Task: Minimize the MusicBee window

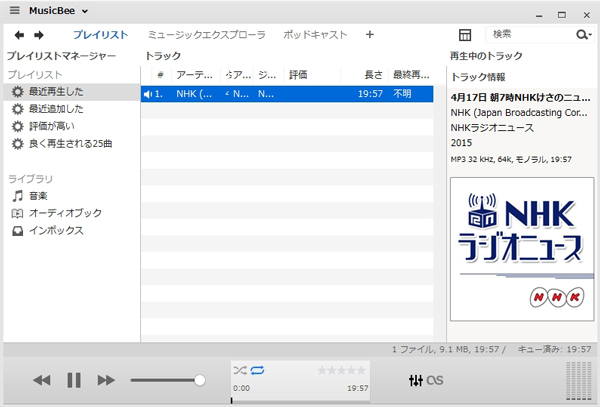Action: [x=539, y=15]
